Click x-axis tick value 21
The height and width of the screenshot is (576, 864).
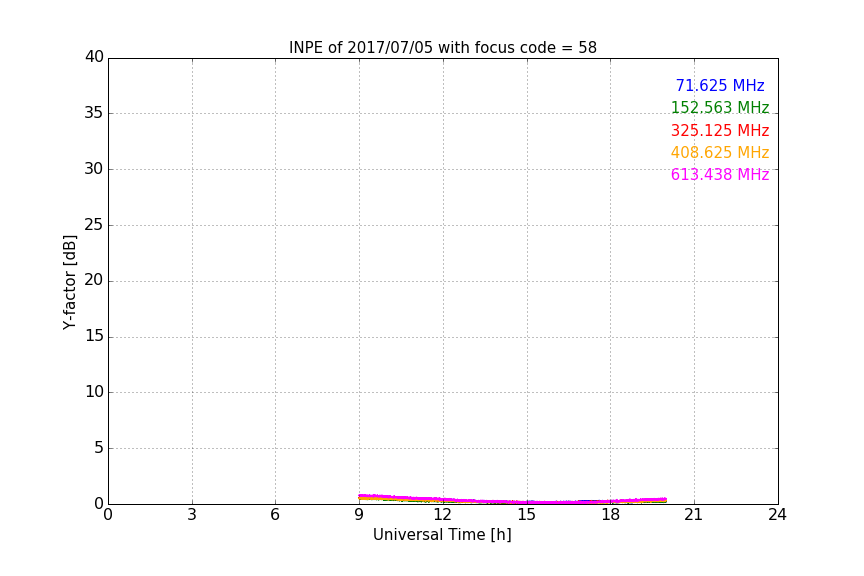coord(694,515)
